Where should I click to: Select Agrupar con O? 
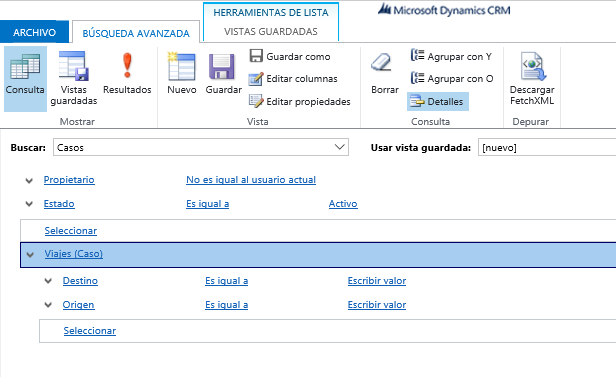(x=452, y=79)
